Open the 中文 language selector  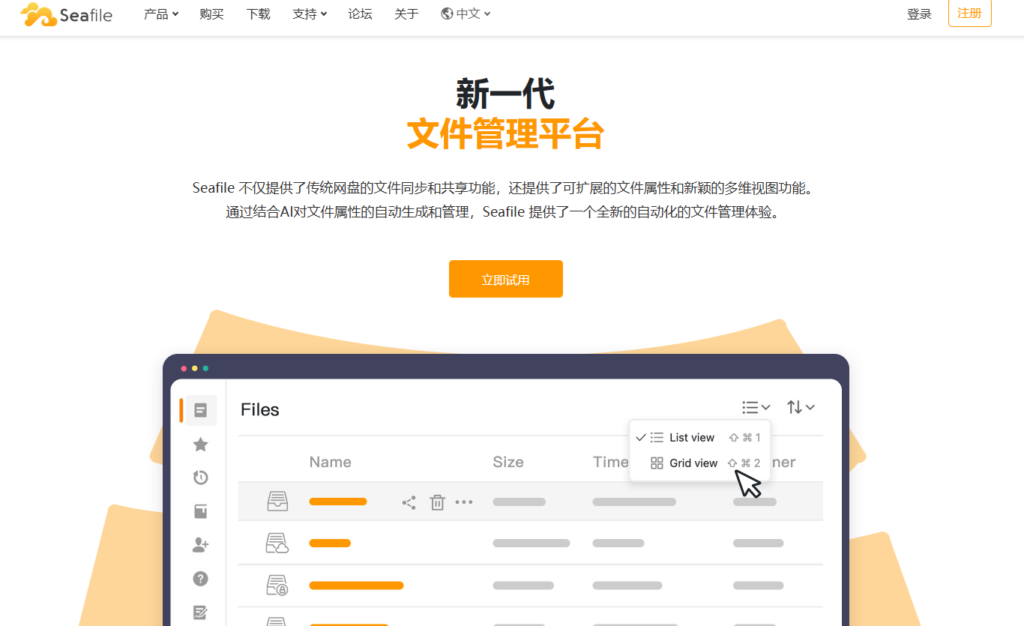coord(466,14)
